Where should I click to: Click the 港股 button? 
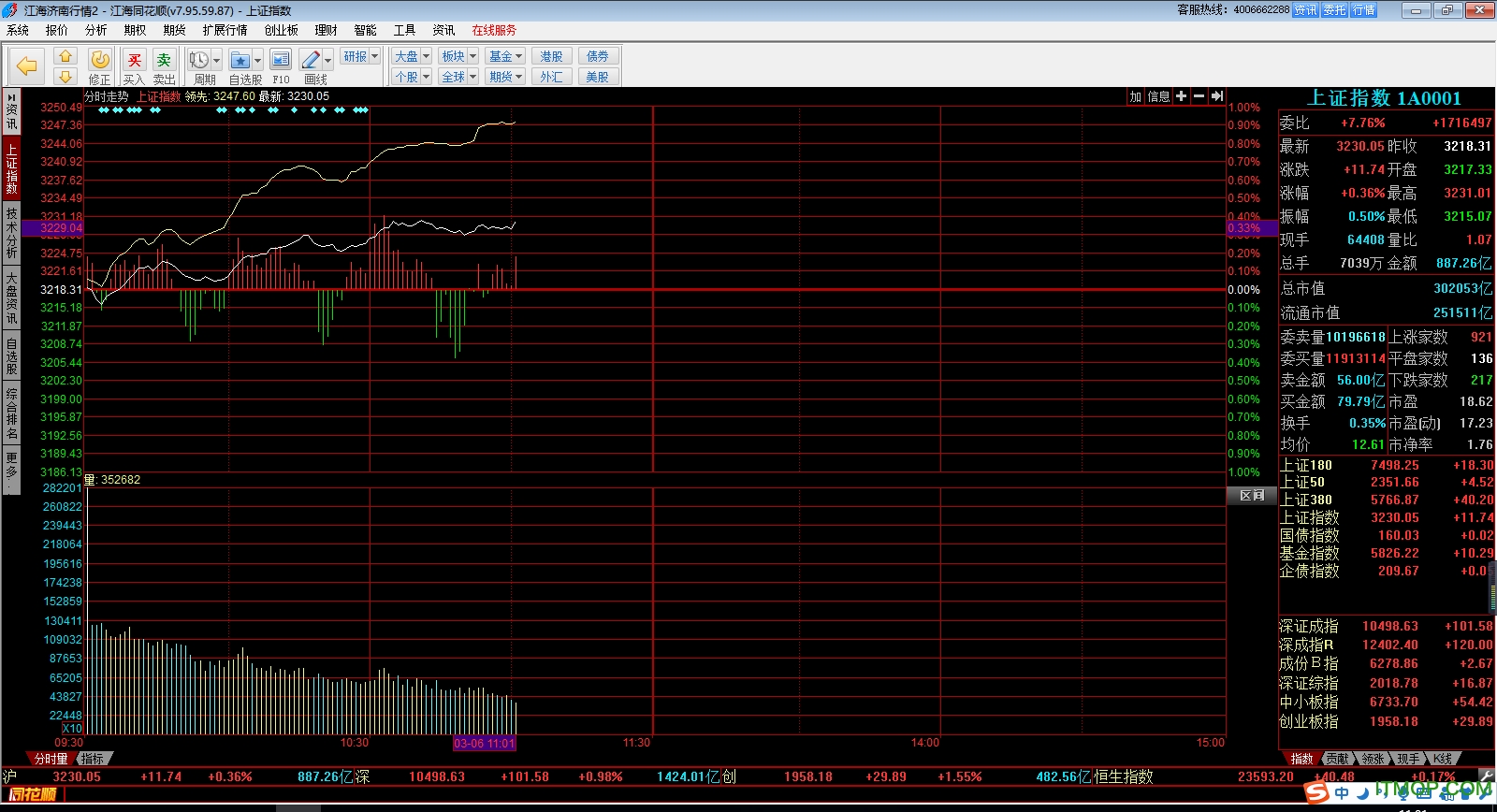click(x=551, y=56)
